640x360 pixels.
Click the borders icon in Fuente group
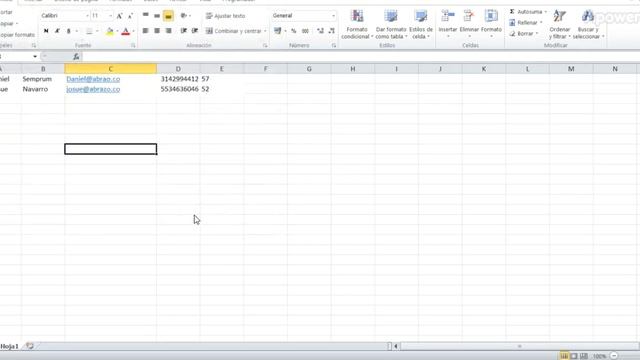(89, 31)
